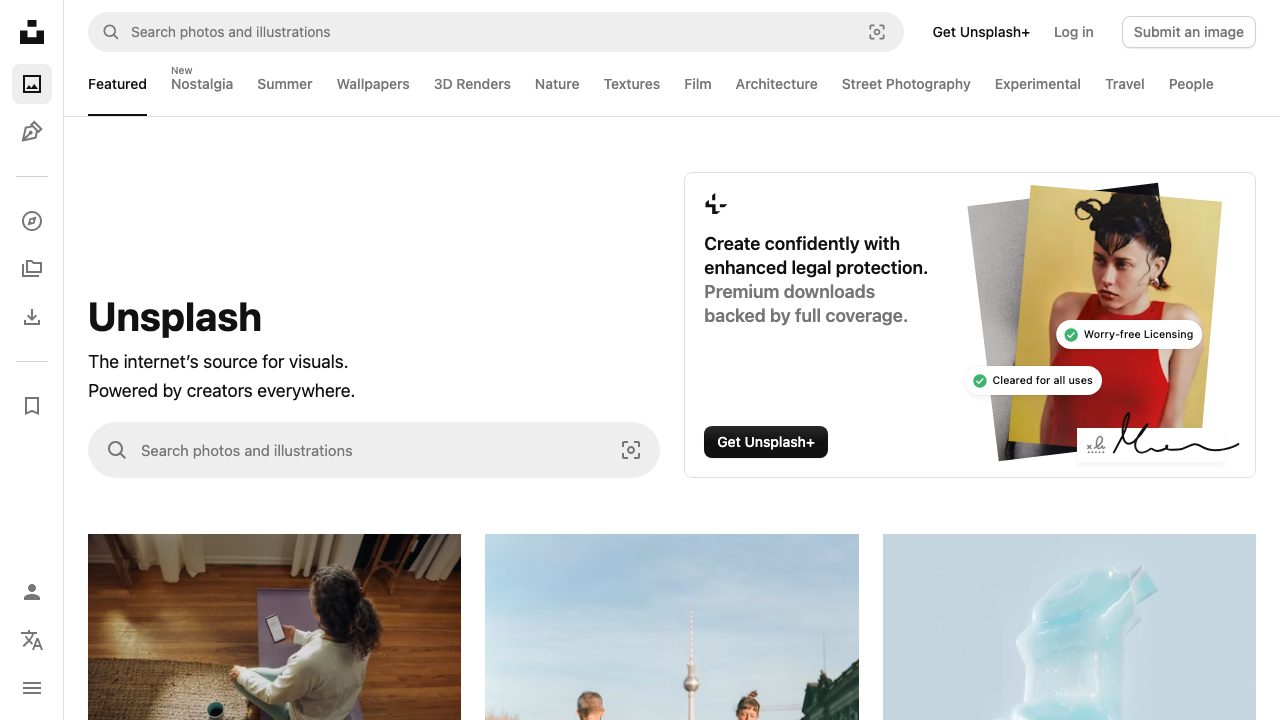
Task: Open the blue ice sculpture render
Action: pyautogui.click(x=1069, y=627)
